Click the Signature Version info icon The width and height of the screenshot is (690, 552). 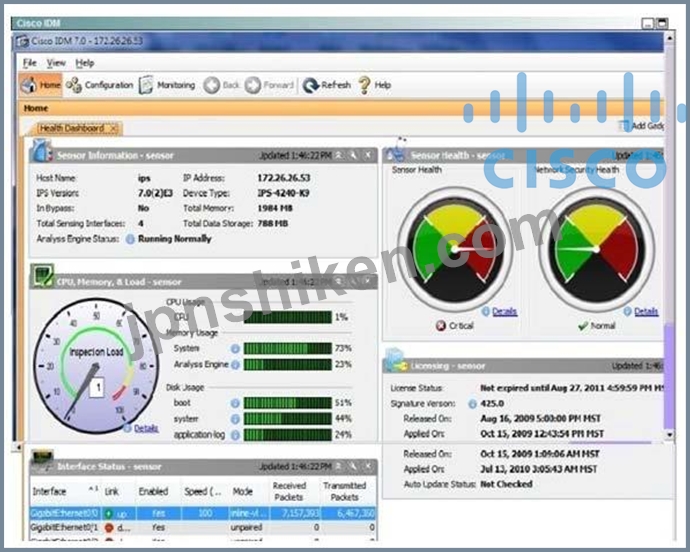[x=472, y=404]
